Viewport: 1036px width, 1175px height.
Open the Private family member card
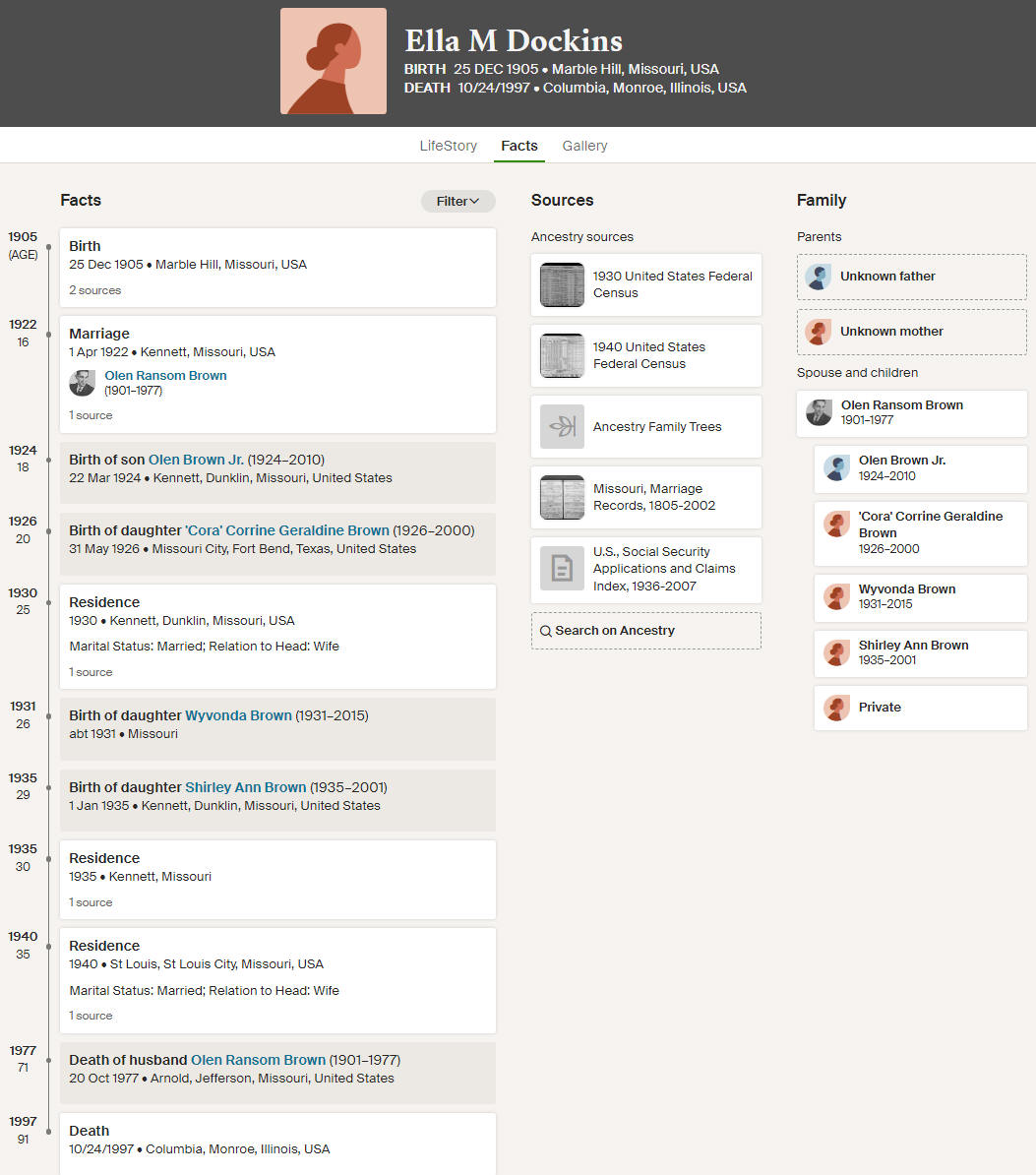click(x=921, y=708)
